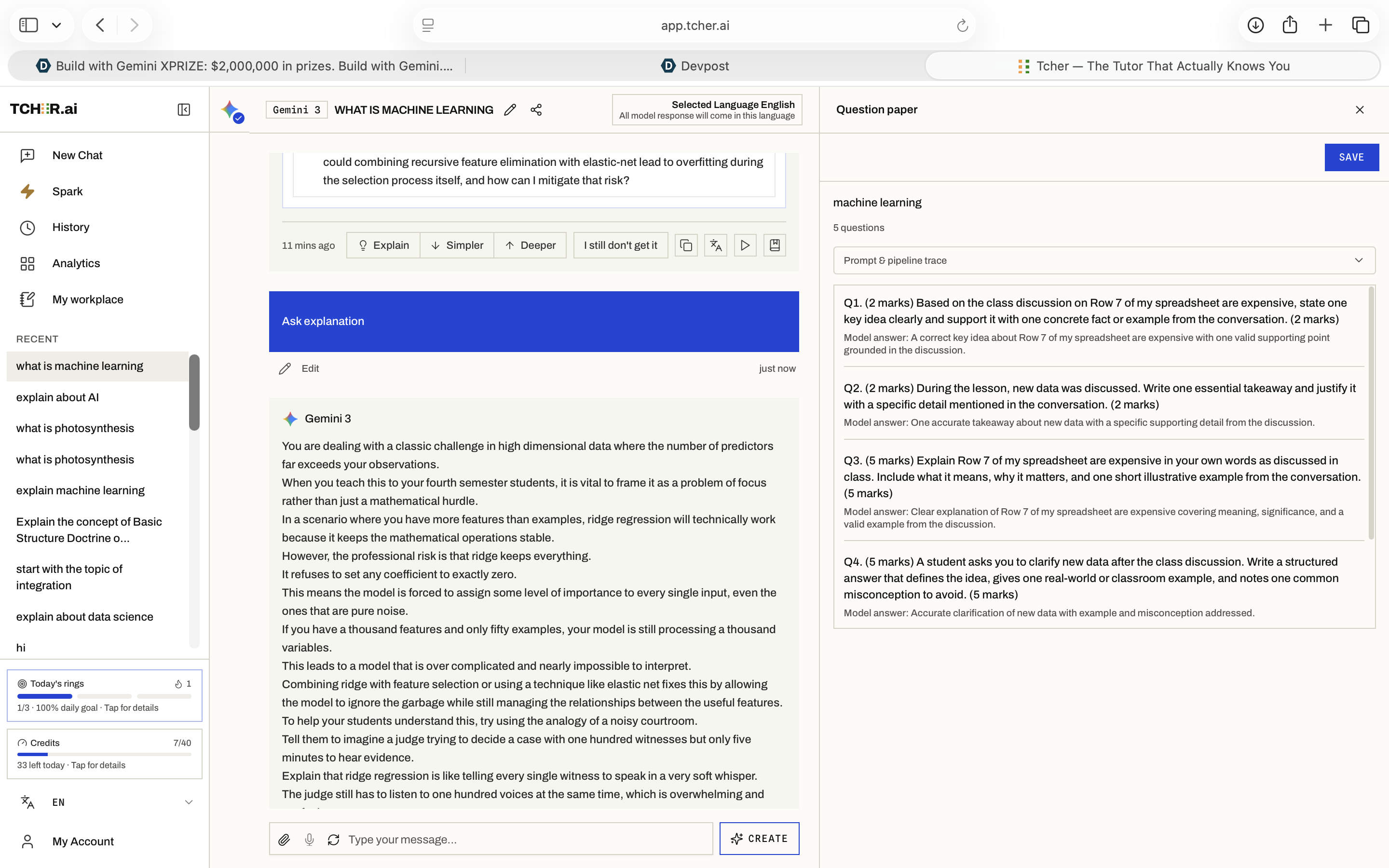Click the CREATE button
Screen dimensions: 1389x868
click(x=759, y=839)
